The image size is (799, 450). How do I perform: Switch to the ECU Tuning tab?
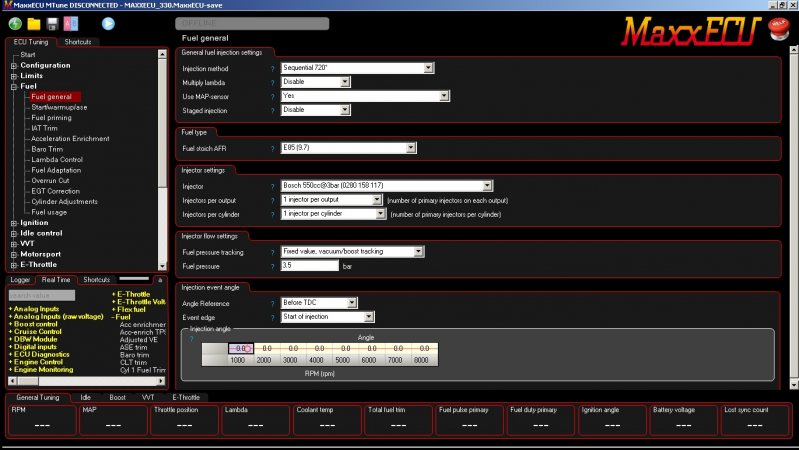point(31,42)
